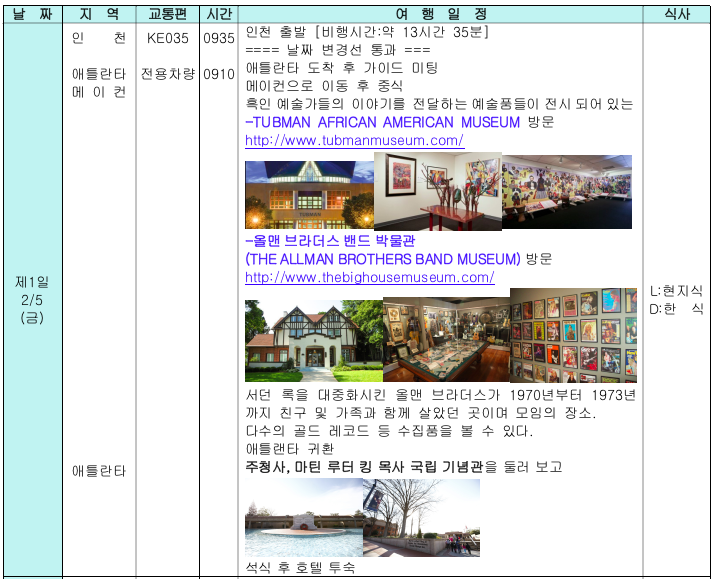This screenshot has height=579, width=714.
Task: Click flight number 'KE035'
Action: (168, 38)
